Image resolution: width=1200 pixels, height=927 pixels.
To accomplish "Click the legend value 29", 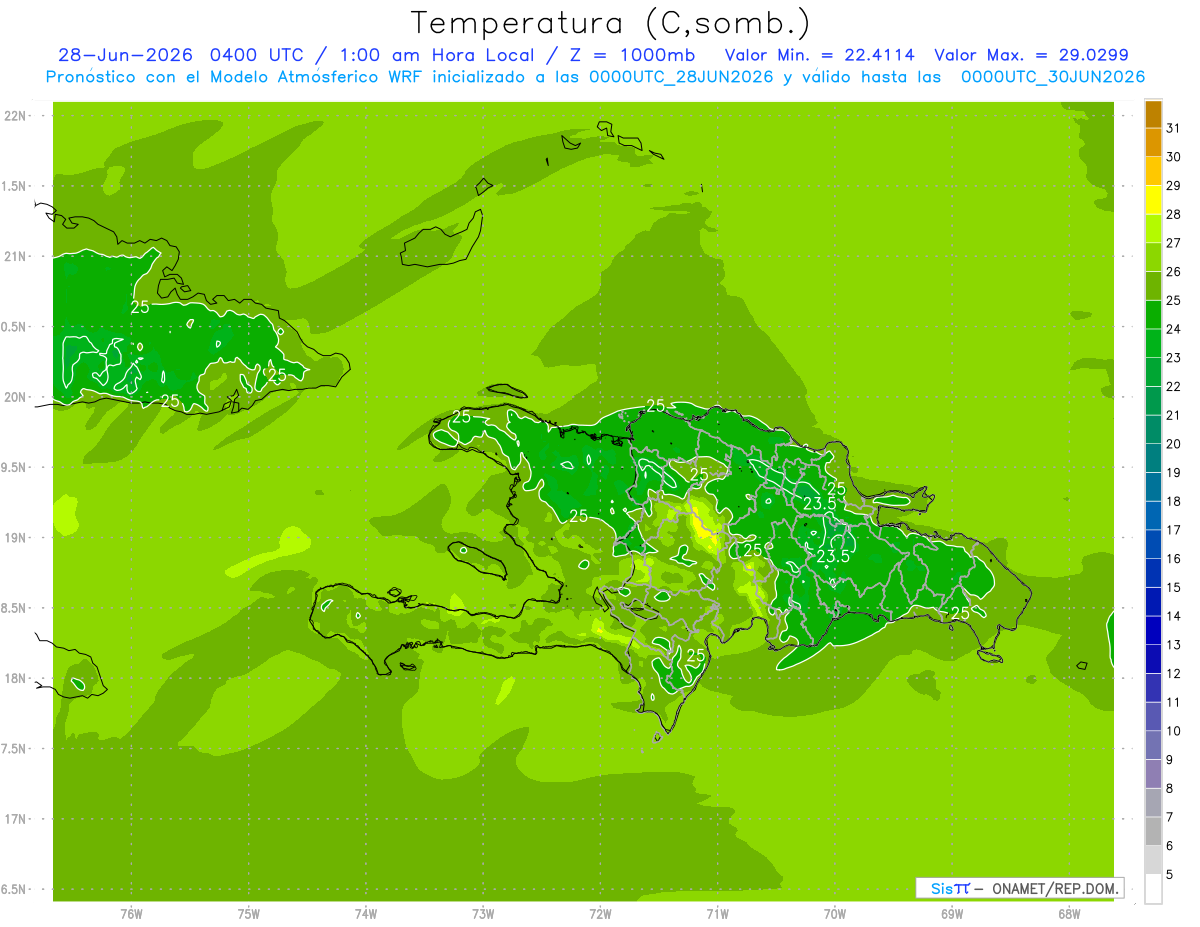I will point(1174,185).
